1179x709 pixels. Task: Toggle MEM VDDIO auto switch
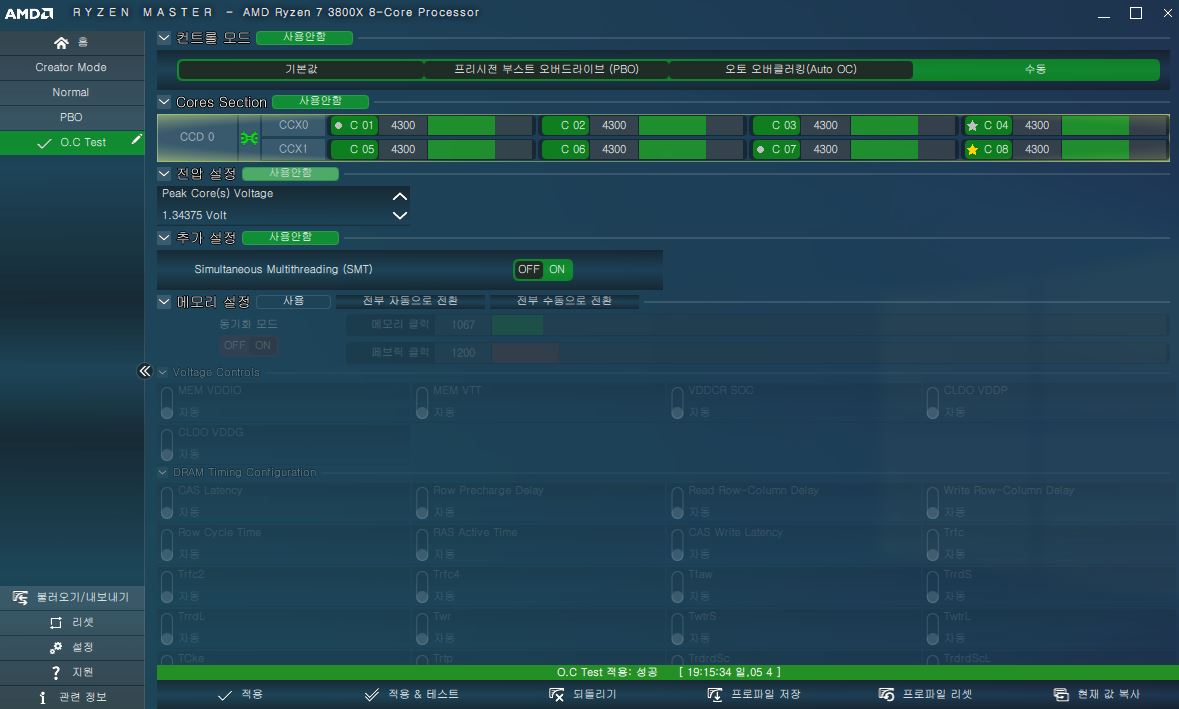tap(167, 403)
